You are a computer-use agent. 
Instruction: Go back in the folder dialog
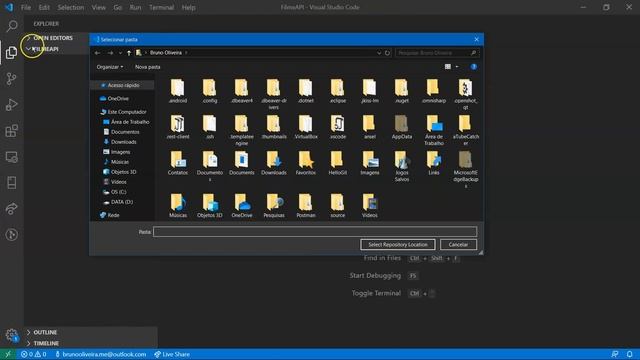click(x=97, y=53)
